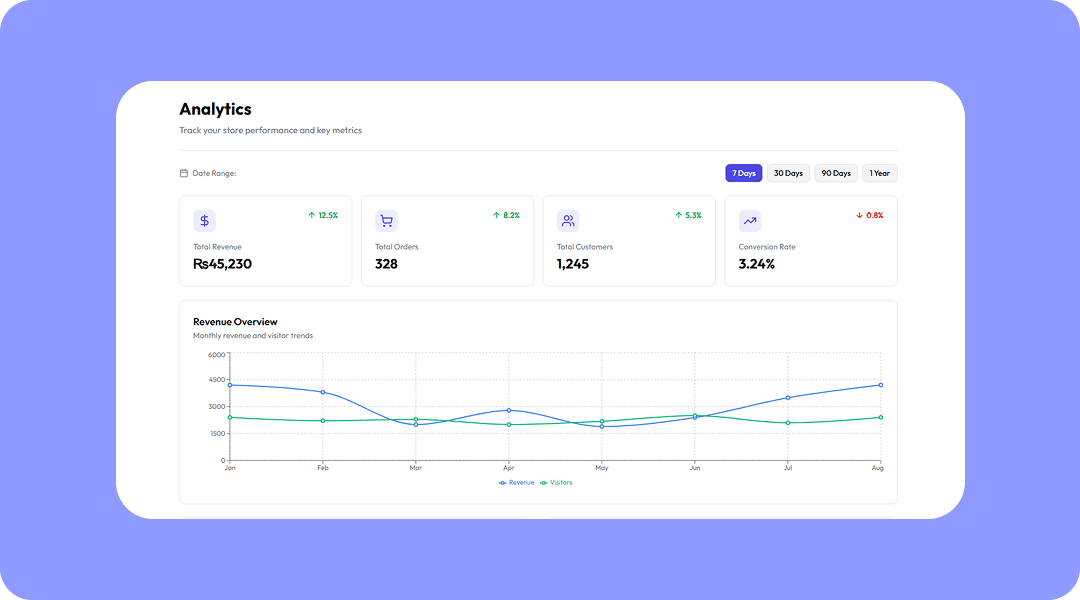Image resolution: width=1080 pixels, height=600 pixels.
Task: Click the customers icon on Total Customers card
Action: click(x=568, y=220)
